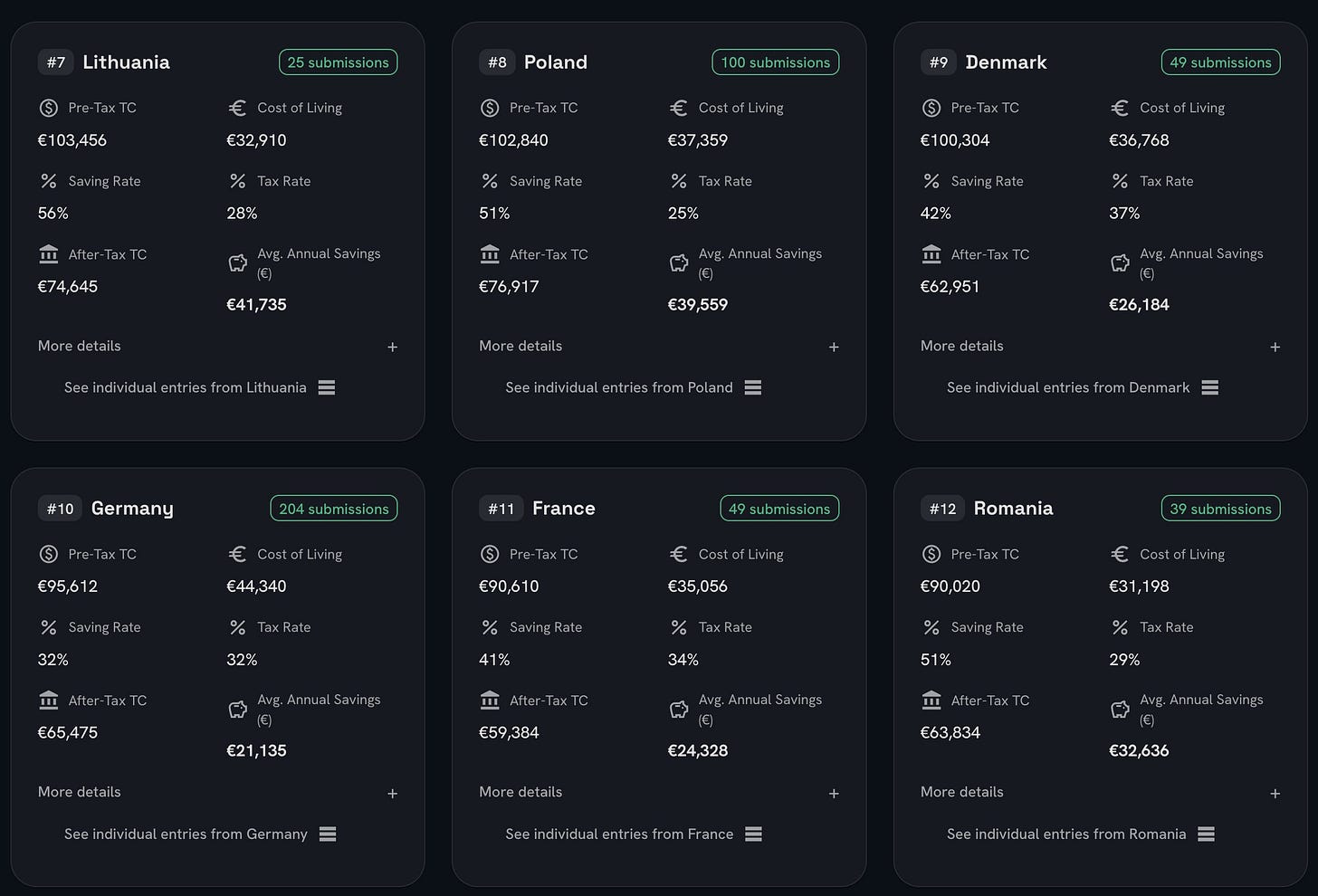Click the percent Saving Rate icon in Romania card

point(931,627)
